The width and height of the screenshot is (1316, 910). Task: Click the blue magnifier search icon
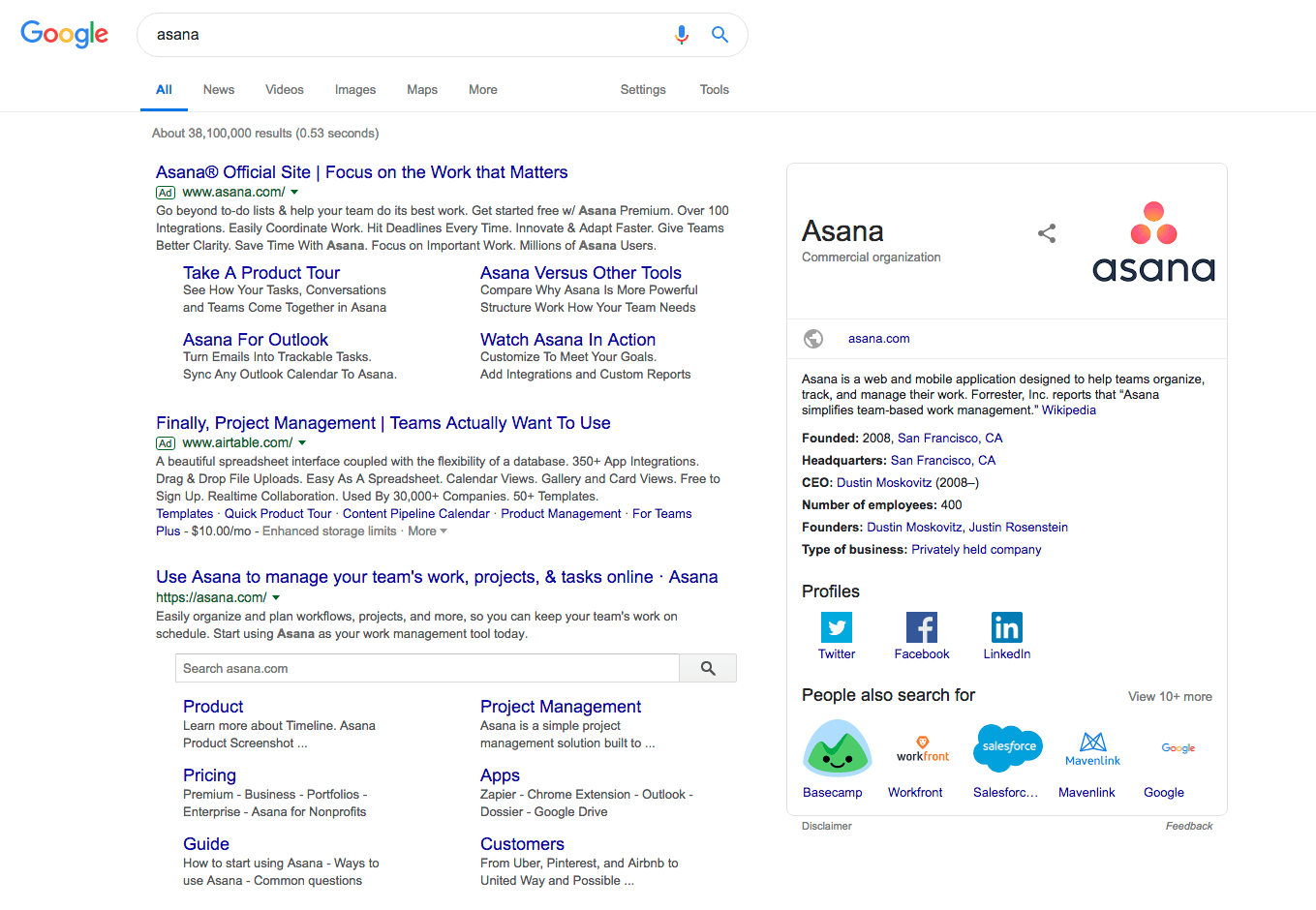click(x=719, y=35)
